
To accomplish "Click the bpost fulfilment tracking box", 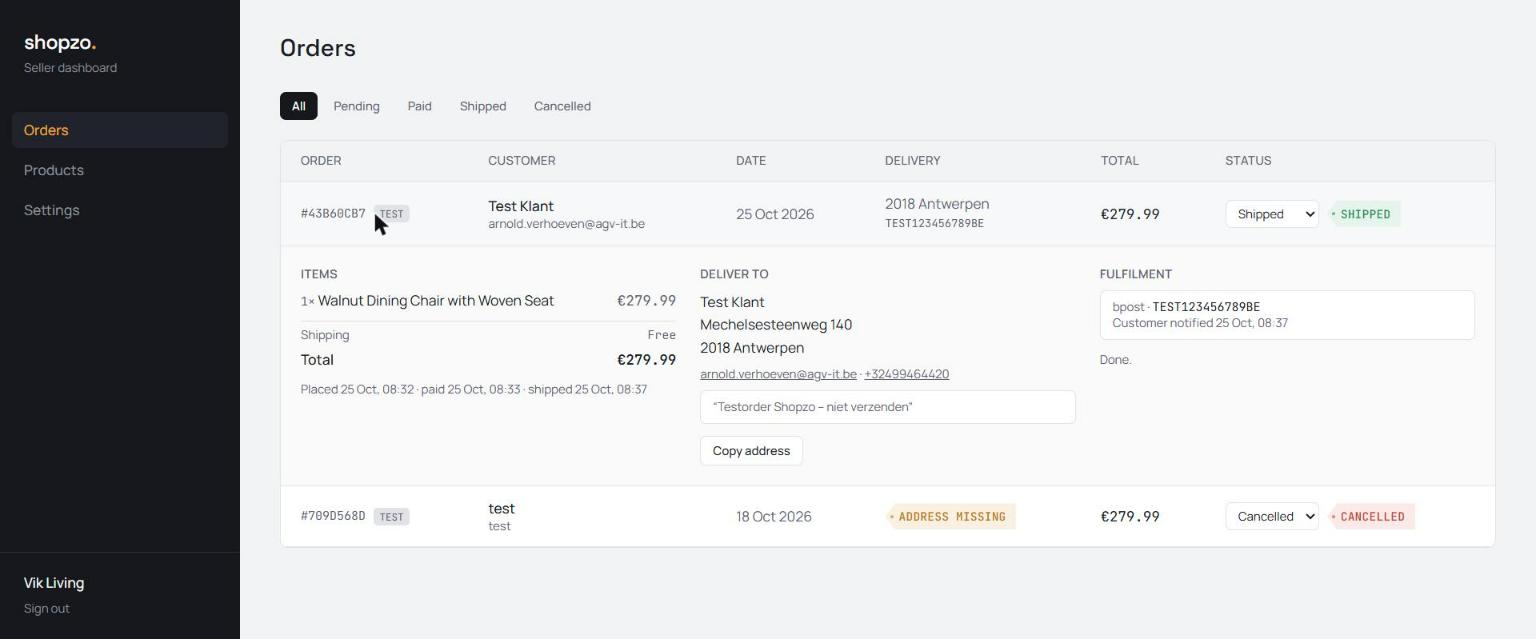I will [1287, 315].
